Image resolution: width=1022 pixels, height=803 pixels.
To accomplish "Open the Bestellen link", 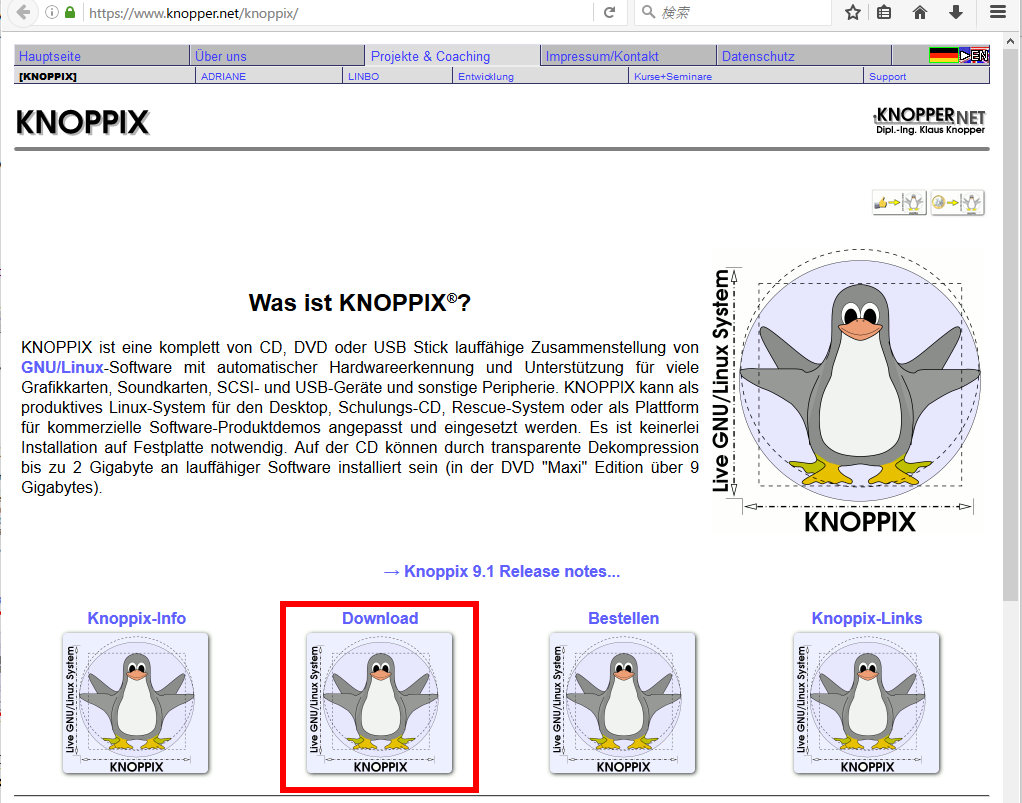I will click(x=623, y=618).
